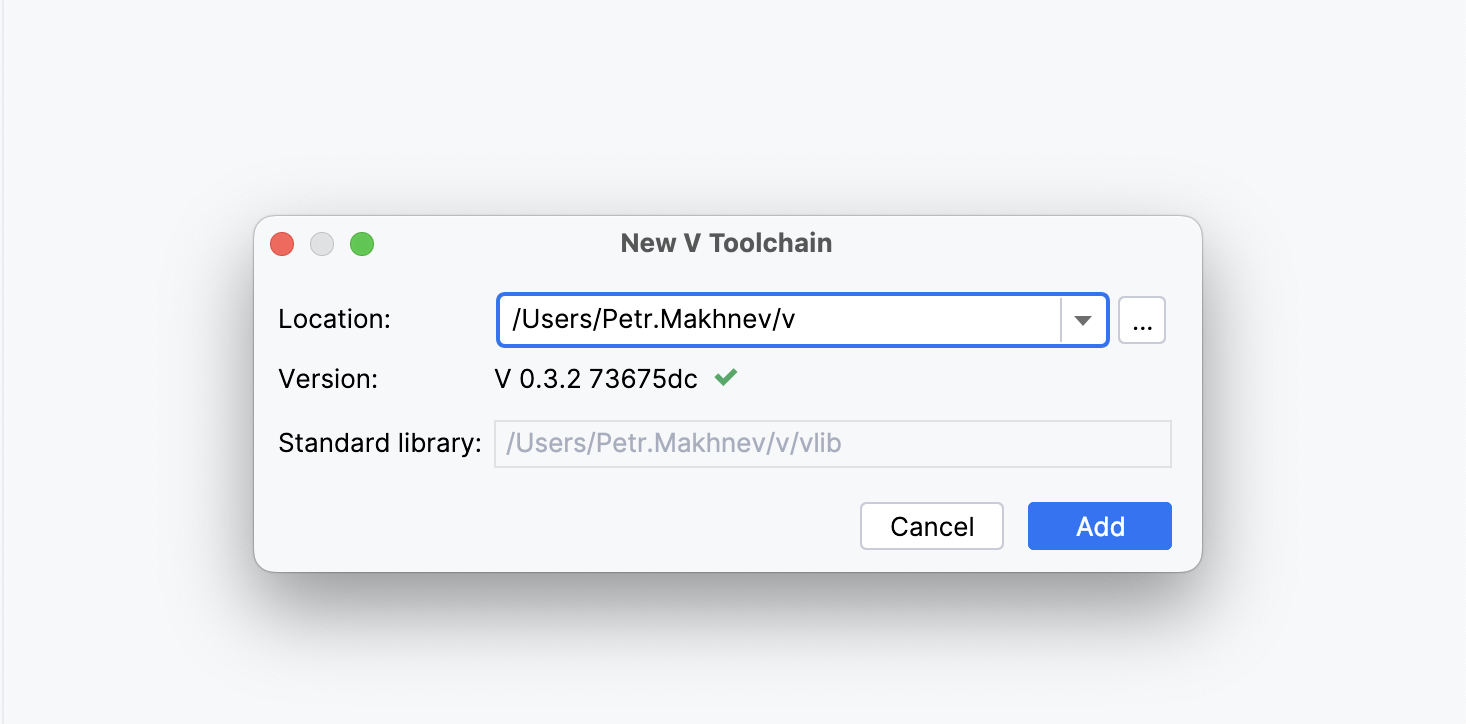
Task: Click the green checkmark next to version
Action: click(x=727, y=378)
